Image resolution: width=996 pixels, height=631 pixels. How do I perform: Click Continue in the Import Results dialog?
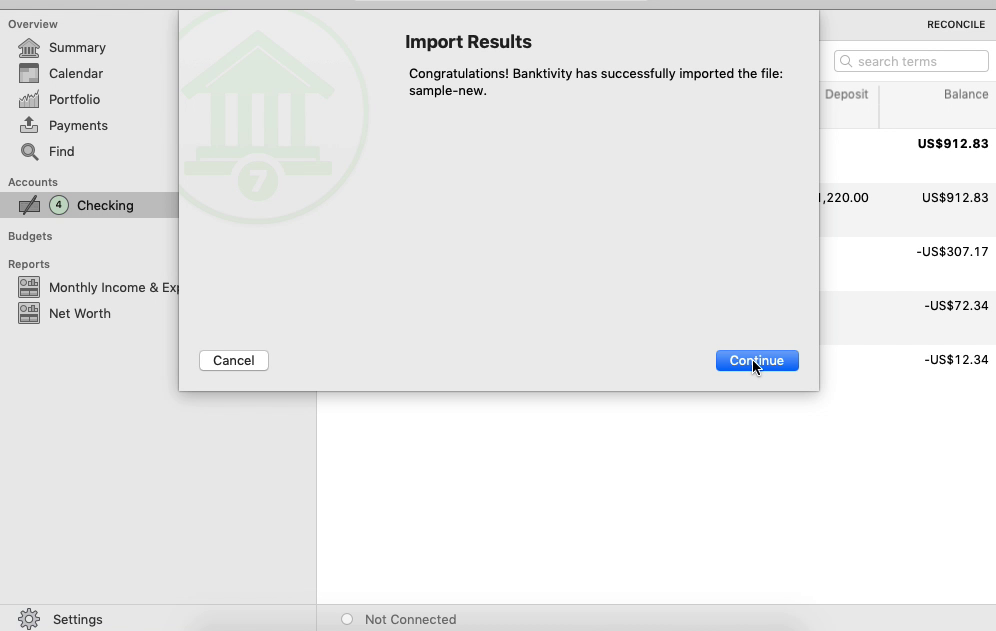(757, 360)
